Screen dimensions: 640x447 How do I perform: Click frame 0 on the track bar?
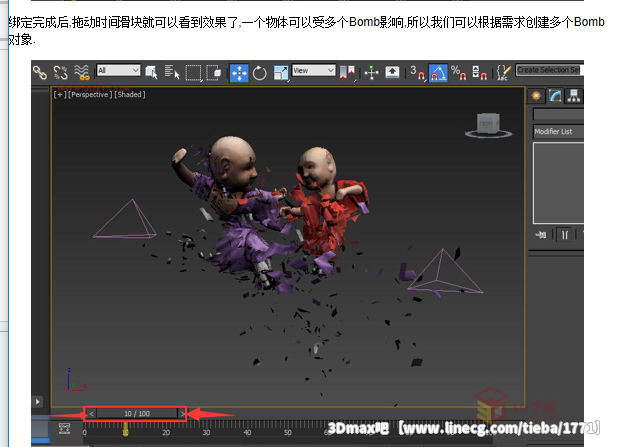tap(84, 433)
